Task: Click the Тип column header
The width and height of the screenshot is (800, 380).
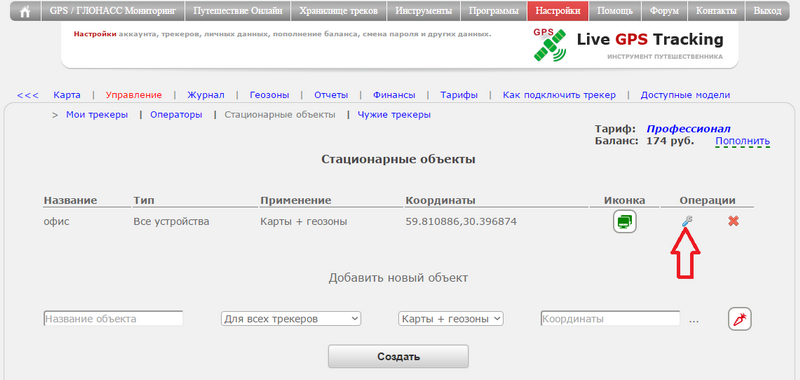Action: click(144, 200)
